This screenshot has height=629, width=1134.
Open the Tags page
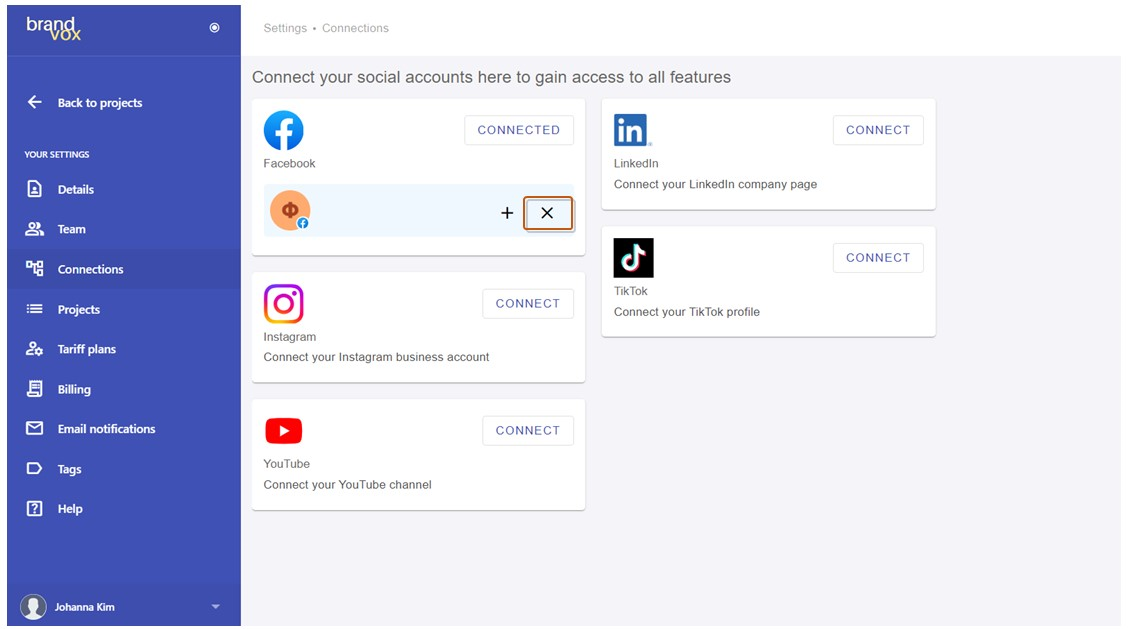tap(69, 469)
